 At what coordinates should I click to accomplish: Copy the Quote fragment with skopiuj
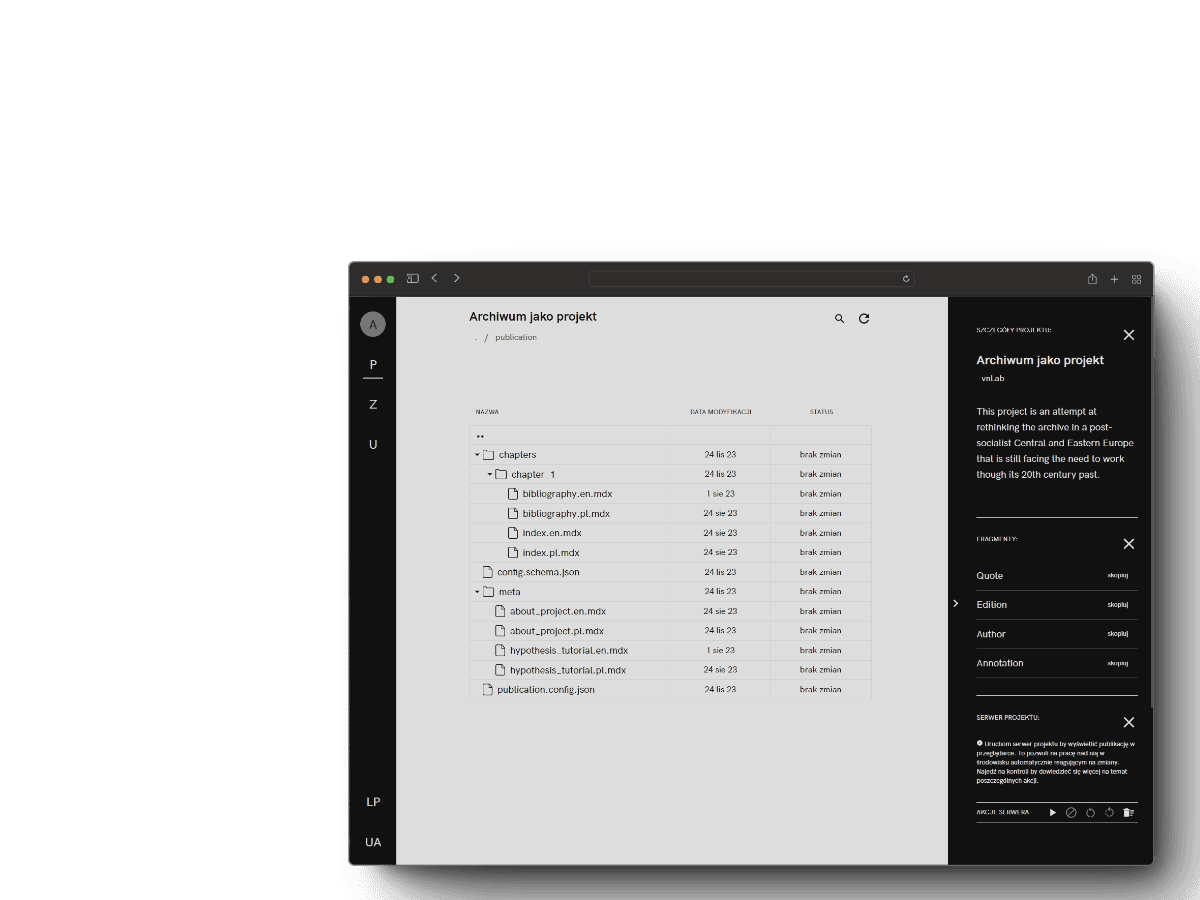(1118, 575)
